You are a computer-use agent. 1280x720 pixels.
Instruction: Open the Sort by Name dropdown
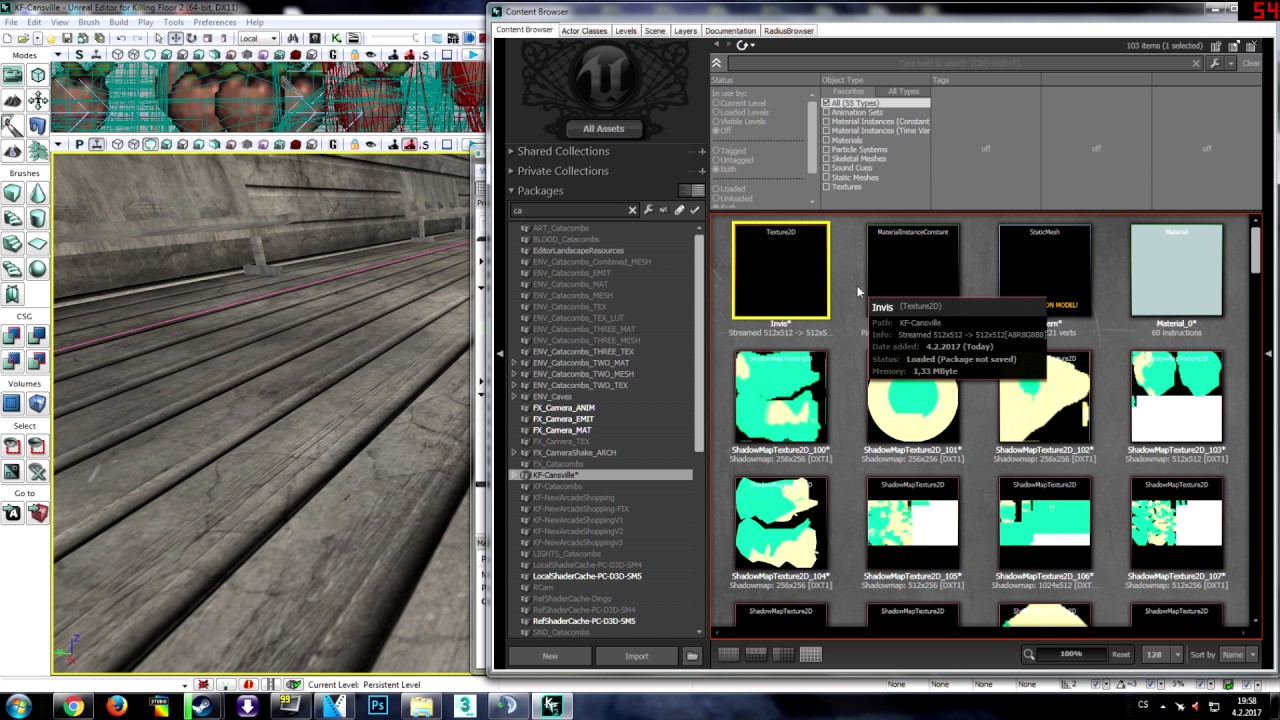1240,655
